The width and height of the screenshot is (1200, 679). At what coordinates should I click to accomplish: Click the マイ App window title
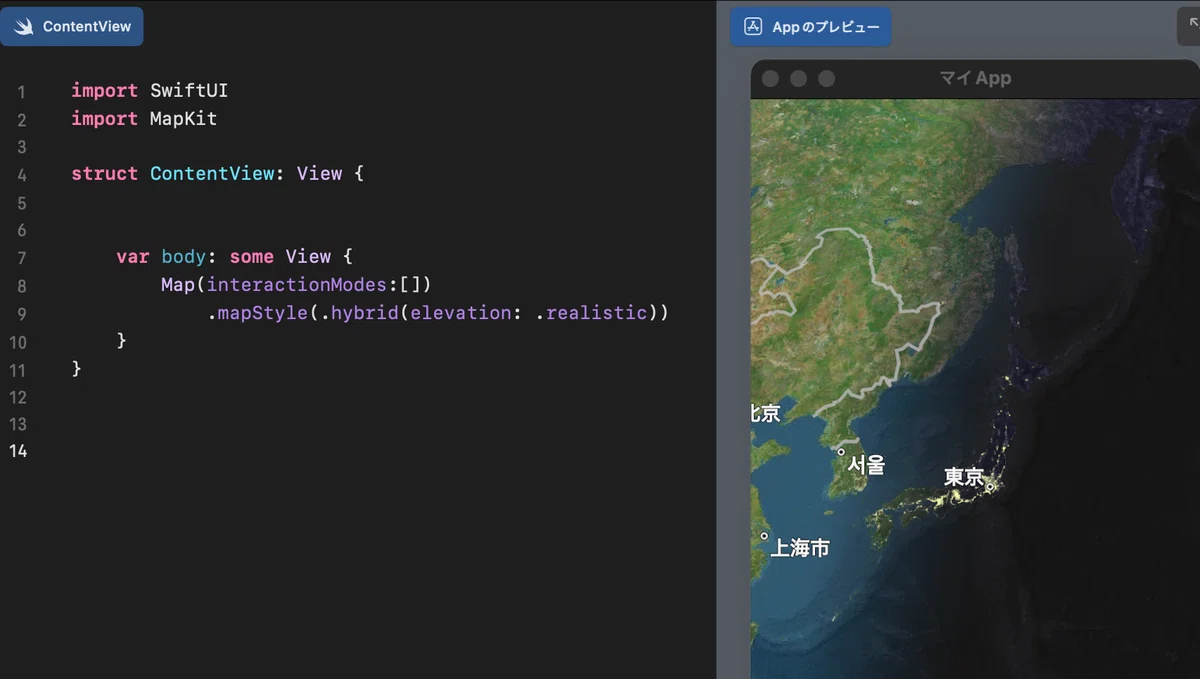click(975, 78)
